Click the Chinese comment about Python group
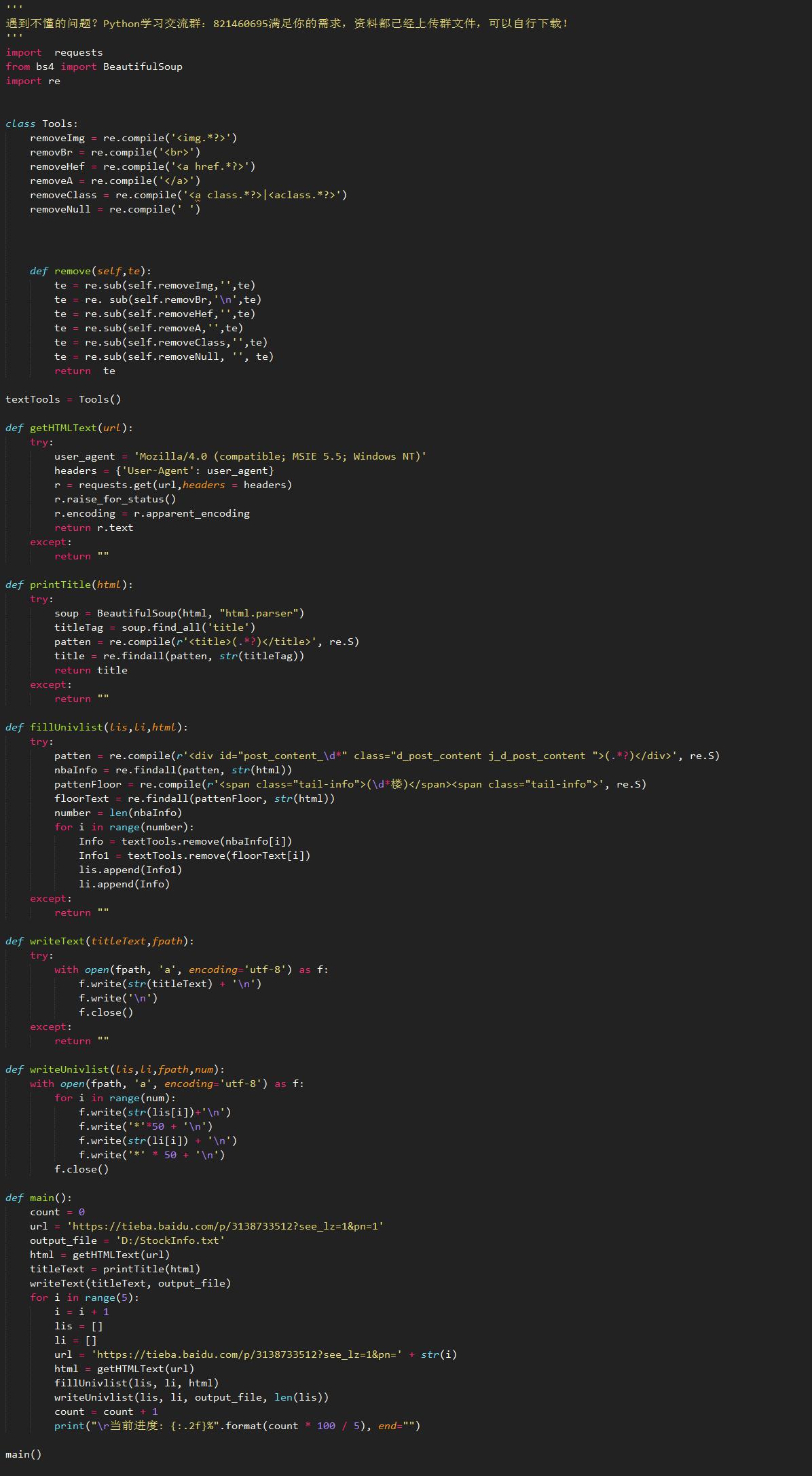This screenshot has width=812, height=1476. point(287,24)
